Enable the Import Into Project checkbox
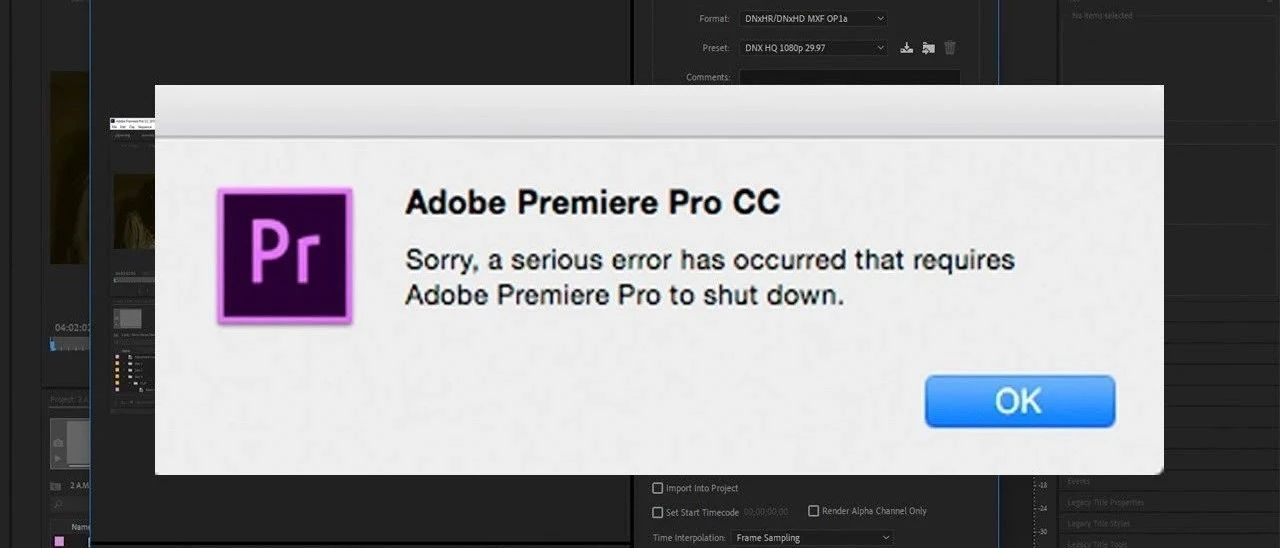The image size is (1280, 548). tap(657, 488)
